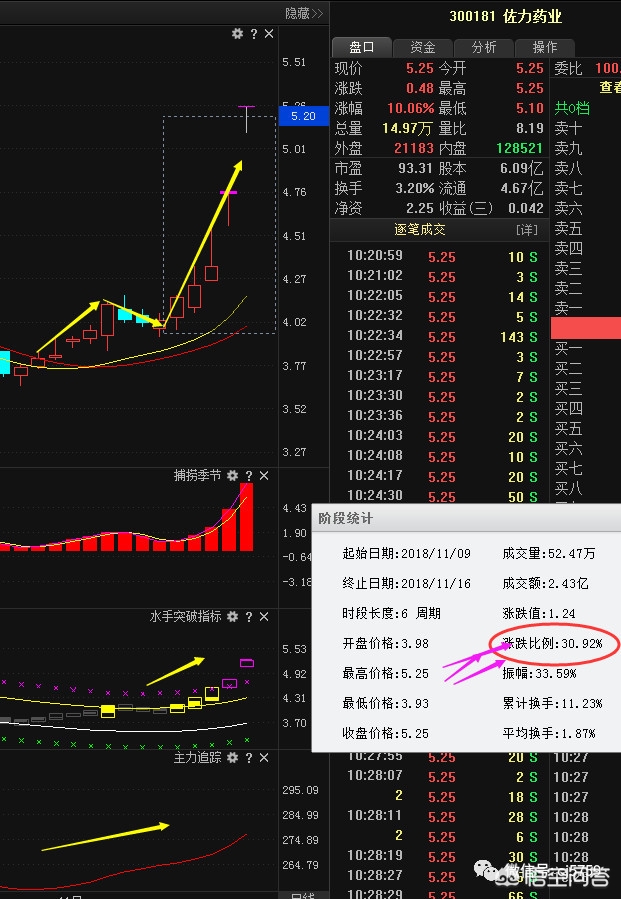Viewport: 621px width, 899px height.
Task: Open settings gear of main K-line chart
Action: click(x=237, y=34)
